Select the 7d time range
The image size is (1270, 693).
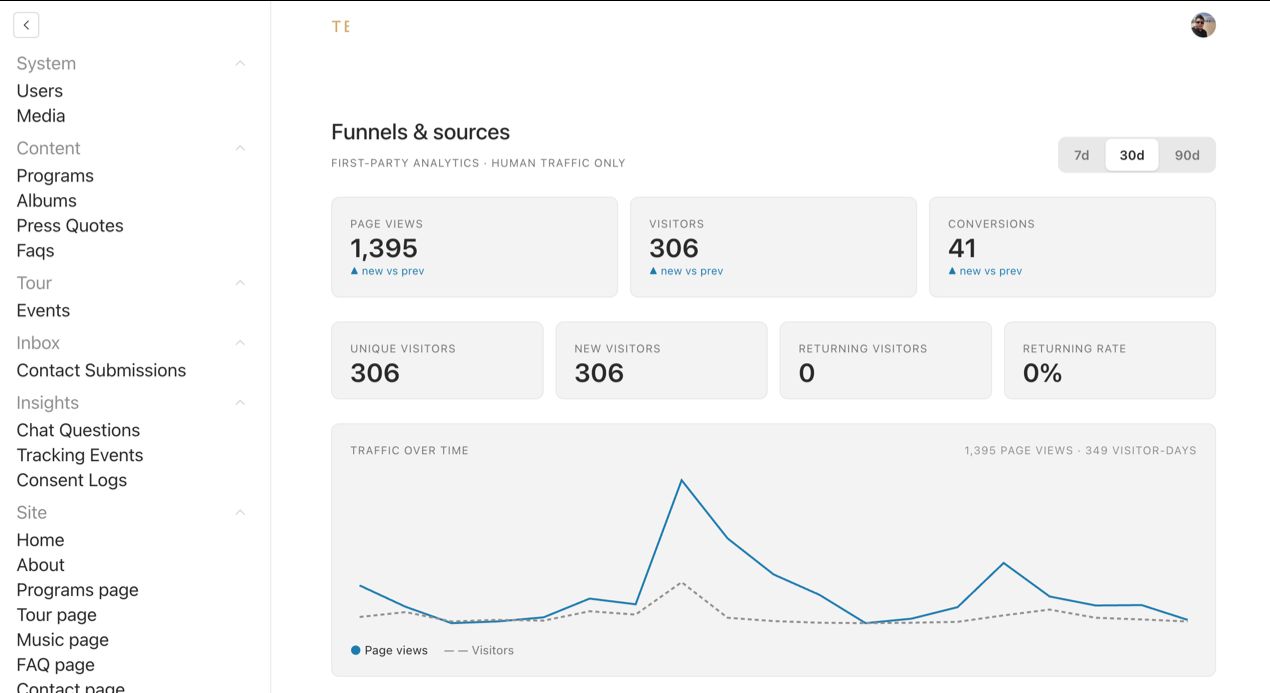[1081, 155]
